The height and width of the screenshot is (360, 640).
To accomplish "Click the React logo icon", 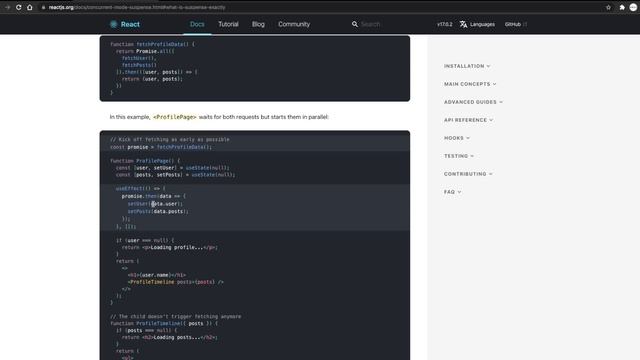I will (113, 24).
